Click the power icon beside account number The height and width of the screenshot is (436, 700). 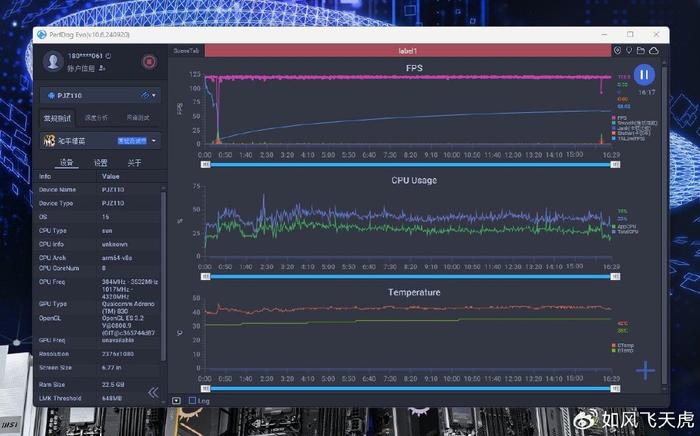tap(108, 56)
